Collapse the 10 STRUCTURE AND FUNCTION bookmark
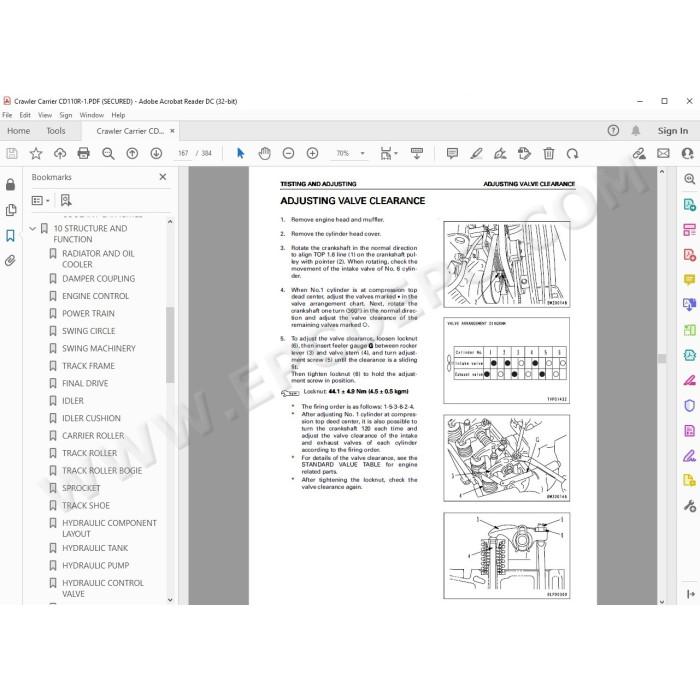 (x=33, y=229)
